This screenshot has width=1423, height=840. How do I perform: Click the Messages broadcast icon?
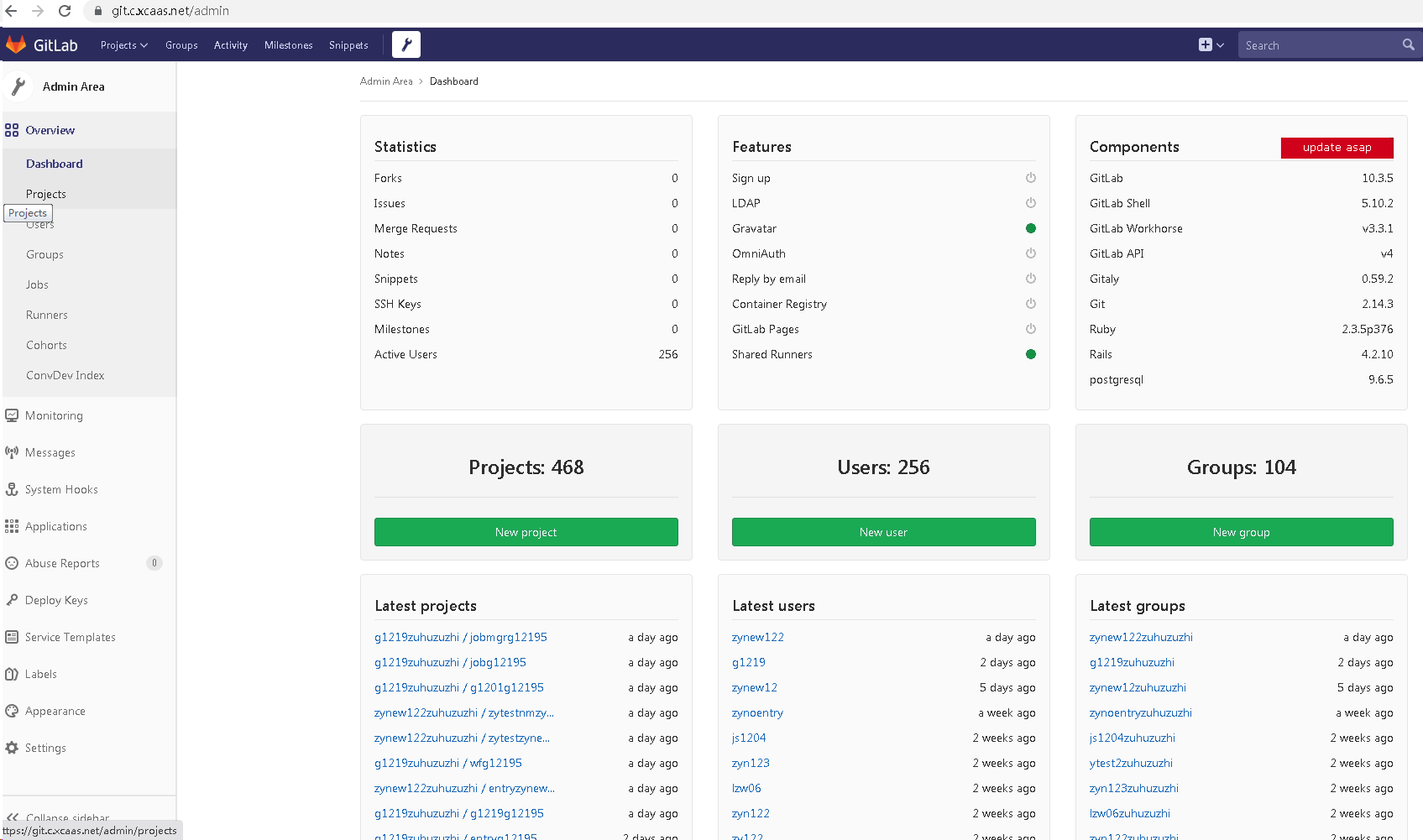(12, 452)
